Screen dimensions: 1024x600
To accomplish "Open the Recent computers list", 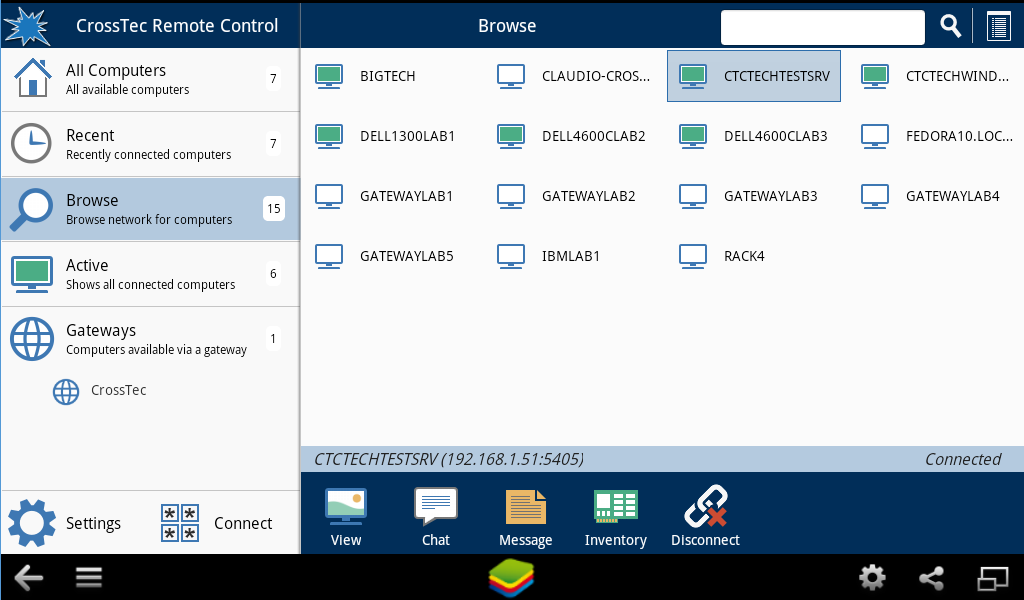I will pos(150,144).
